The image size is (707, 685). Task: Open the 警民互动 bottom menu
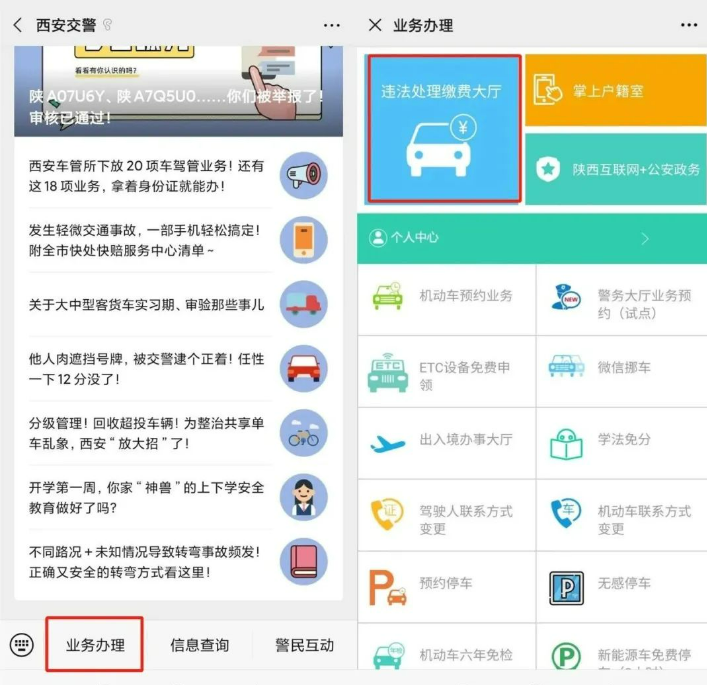[304, 645]
